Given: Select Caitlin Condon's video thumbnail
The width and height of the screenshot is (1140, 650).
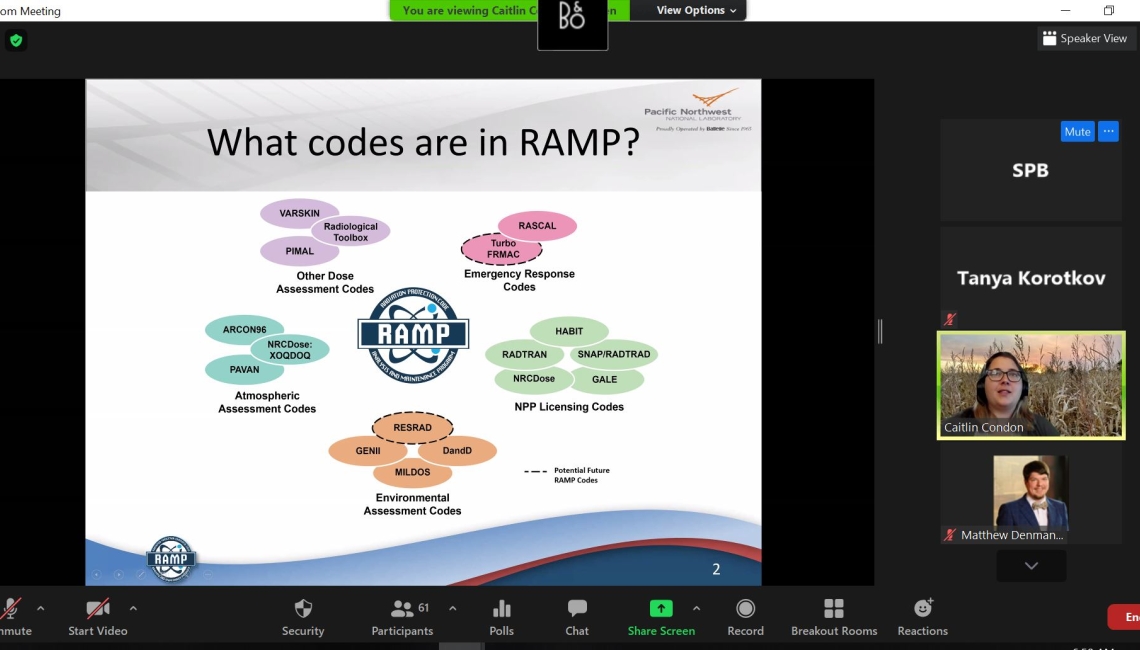Looking at the screenshot, I should 1030,385.
